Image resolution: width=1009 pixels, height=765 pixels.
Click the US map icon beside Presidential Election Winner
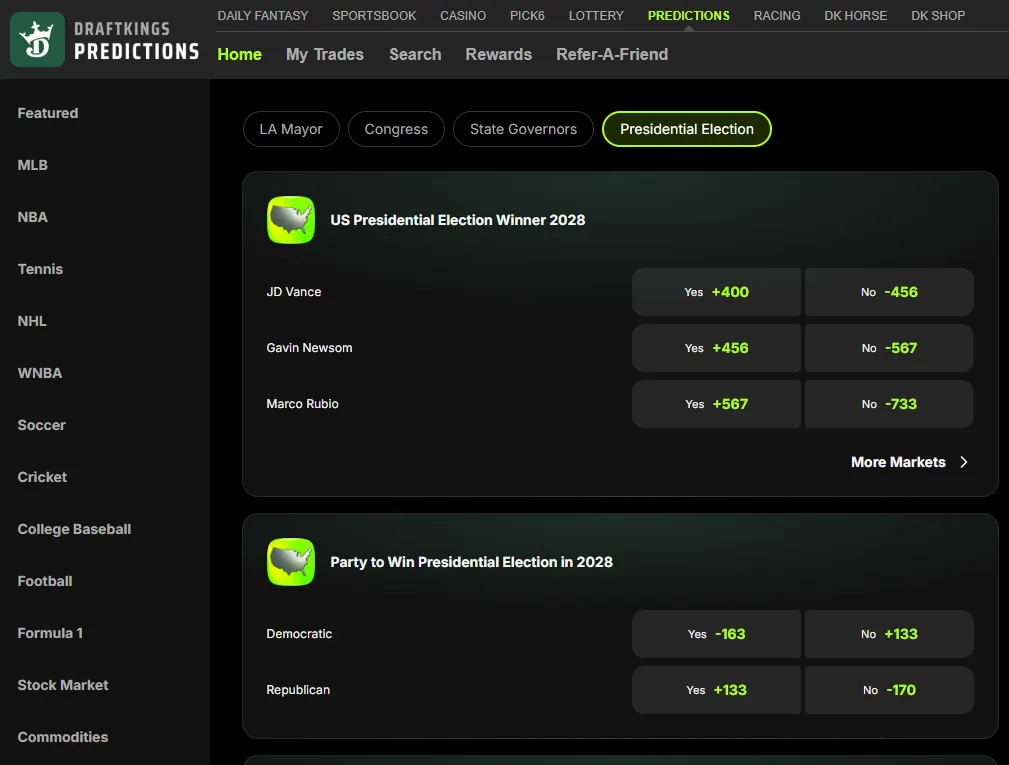coord(291,220)
